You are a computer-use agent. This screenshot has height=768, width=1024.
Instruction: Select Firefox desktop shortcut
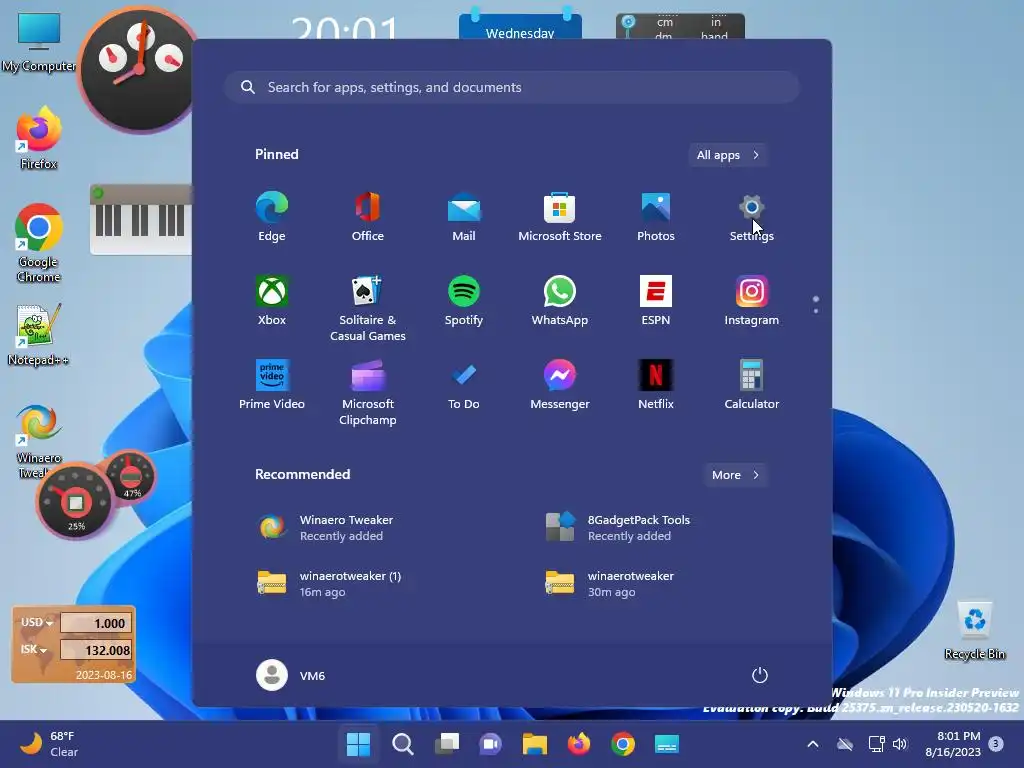point(39,138)
